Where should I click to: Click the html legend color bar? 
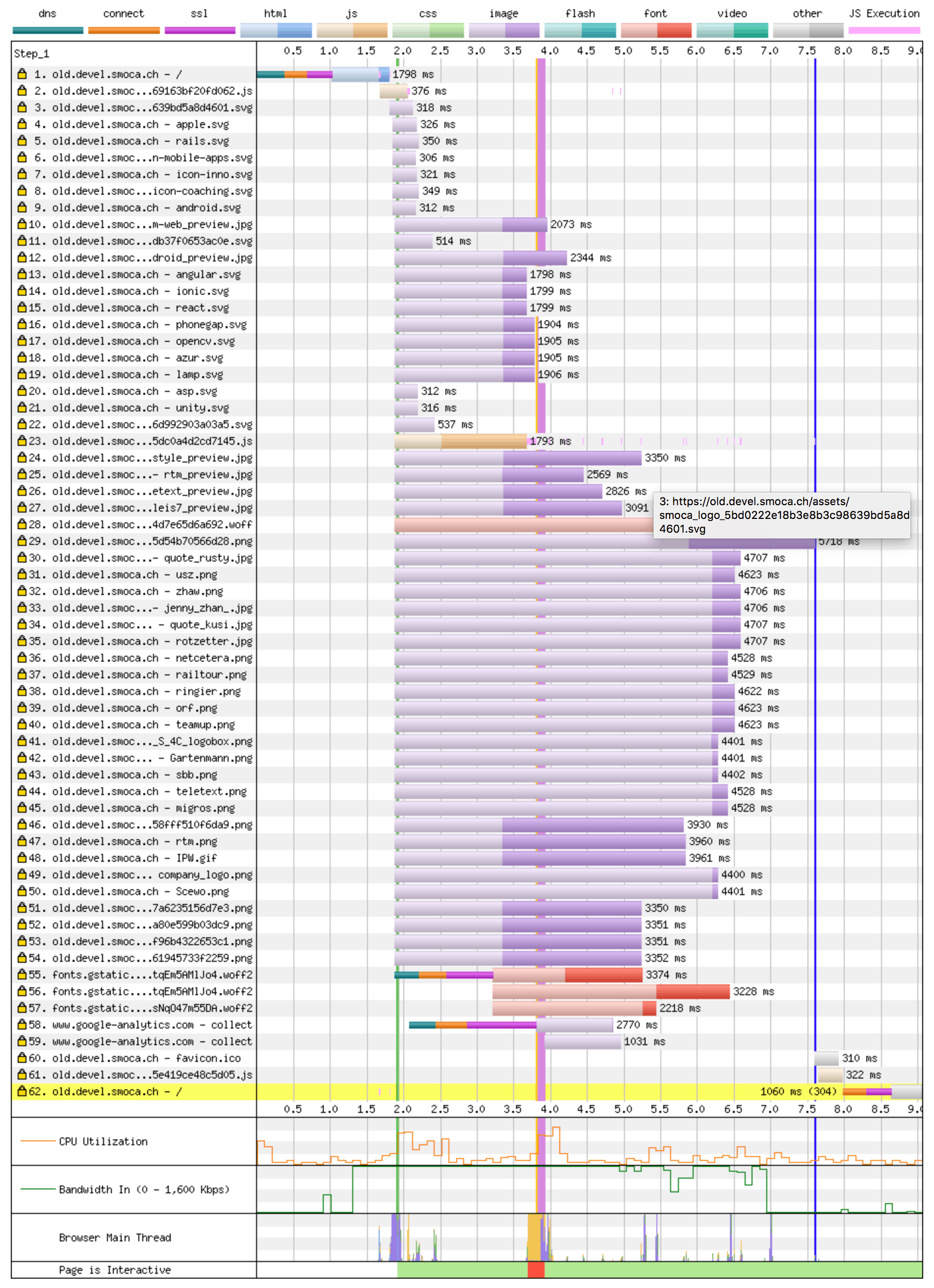[276, 30]
